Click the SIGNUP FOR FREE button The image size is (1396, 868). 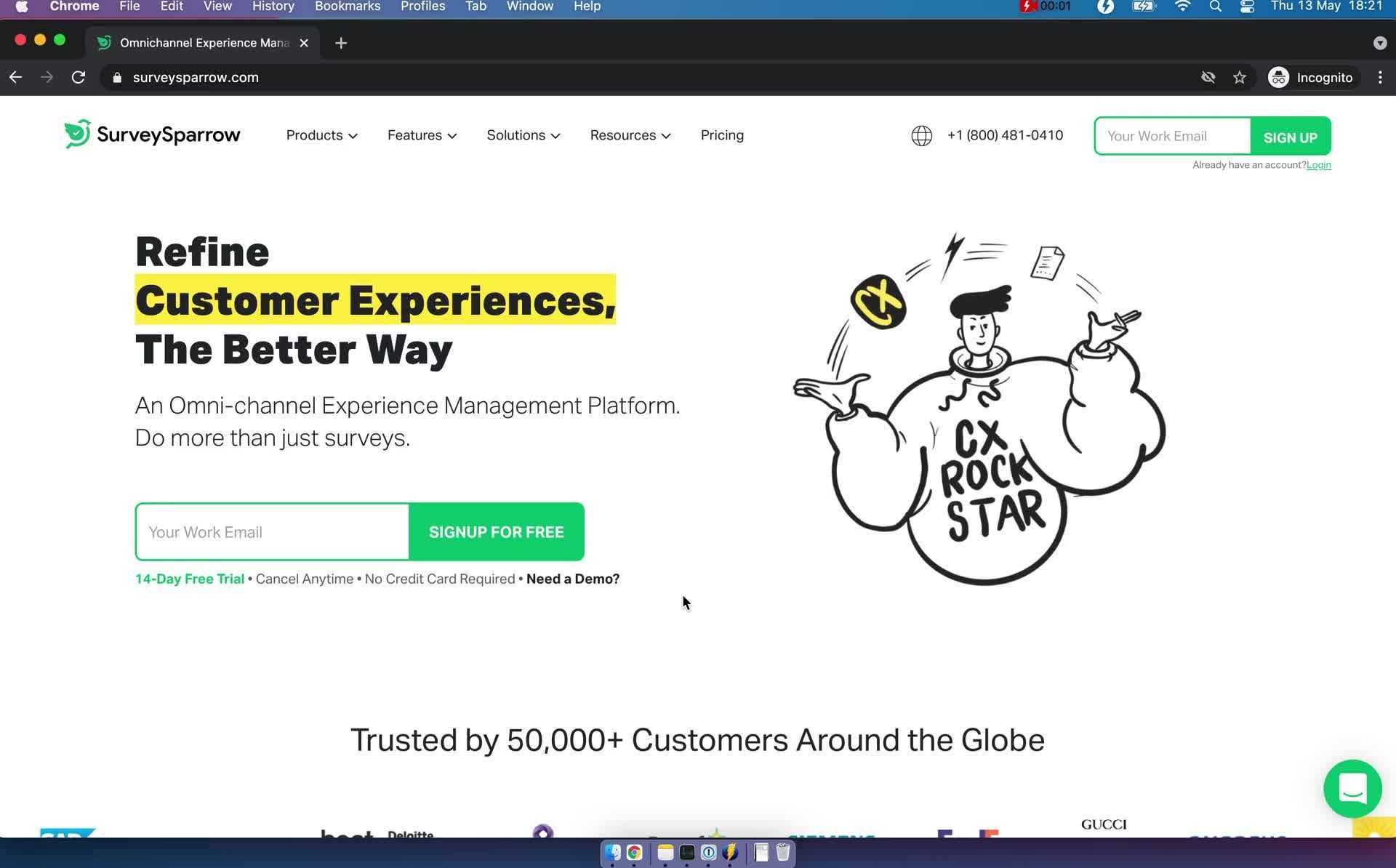(496, 531)
